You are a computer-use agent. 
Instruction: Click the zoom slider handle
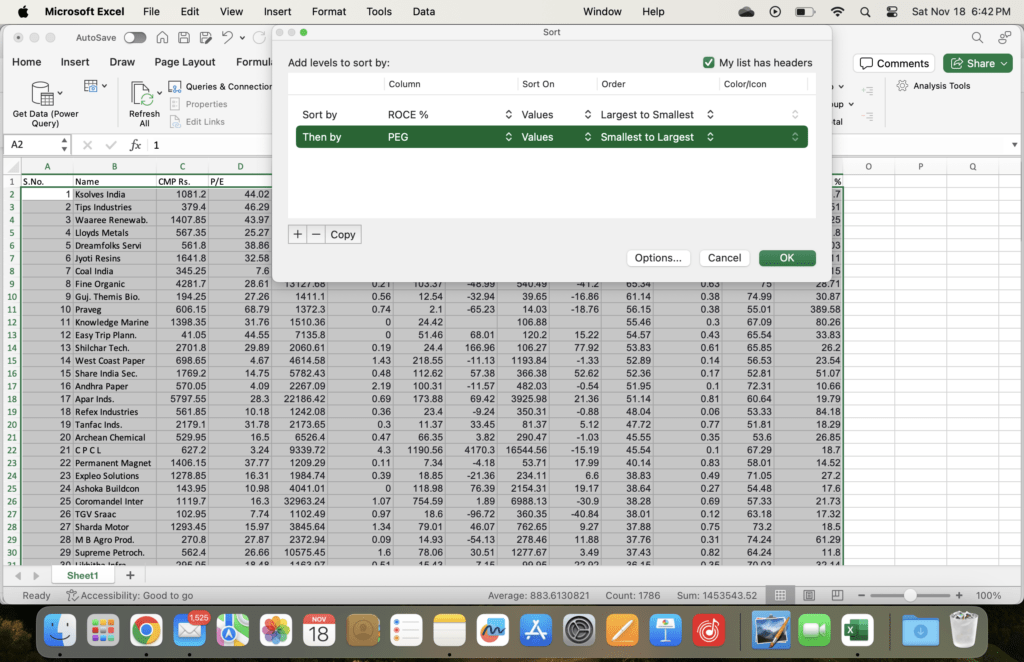tap(910, 595)
